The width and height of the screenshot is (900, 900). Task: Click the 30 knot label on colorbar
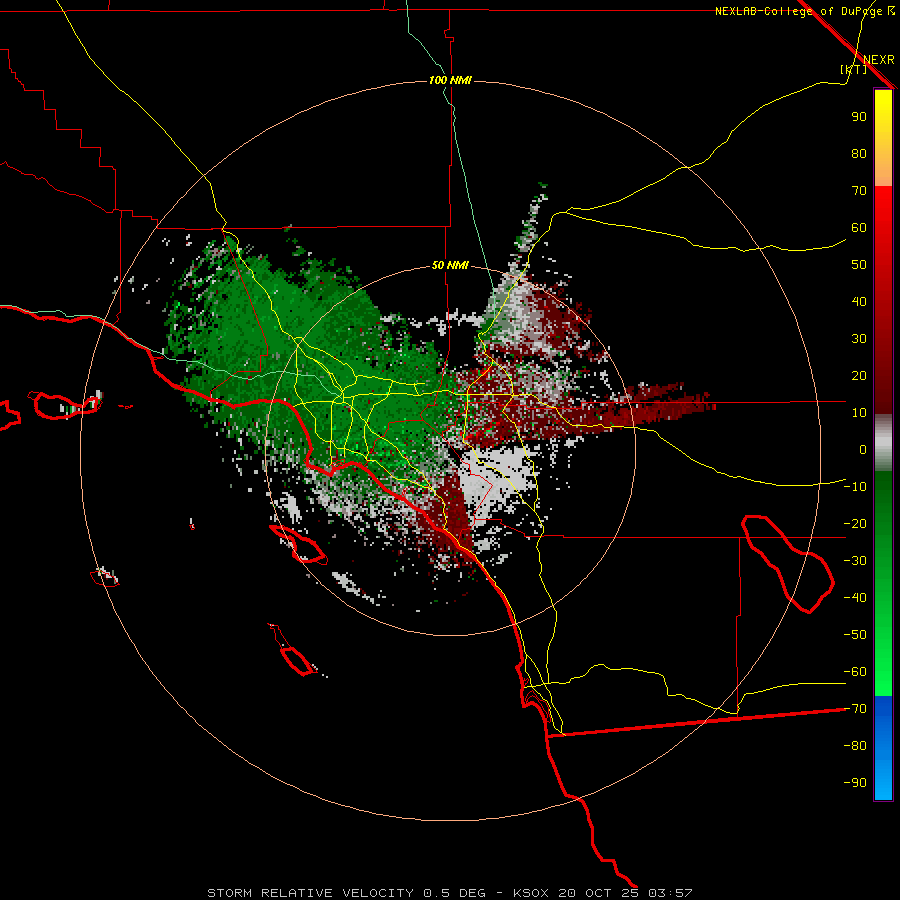coord(859,339)
